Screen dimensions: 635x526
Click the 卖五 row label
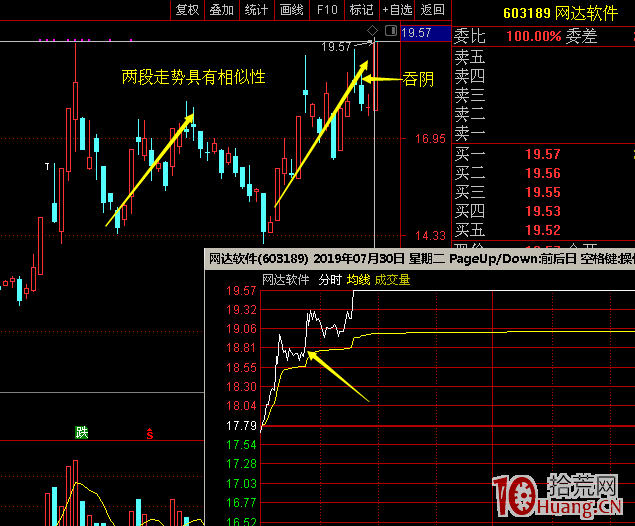470,57
